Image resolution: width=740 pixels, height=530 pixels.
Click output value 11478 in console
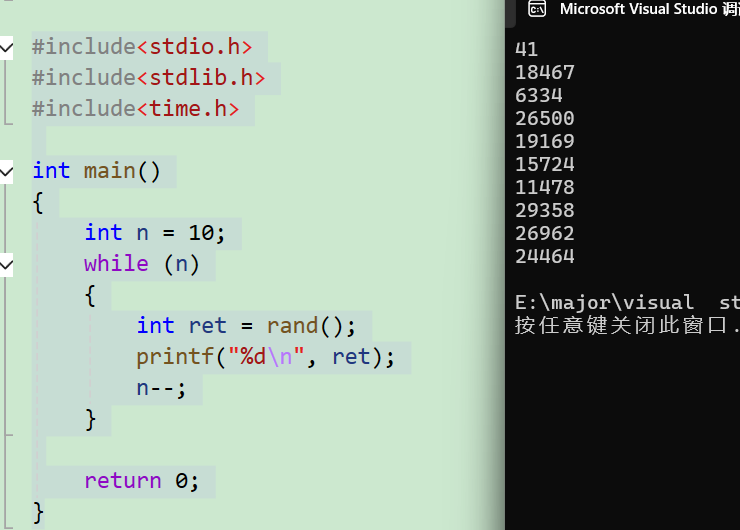click(545, 188)
